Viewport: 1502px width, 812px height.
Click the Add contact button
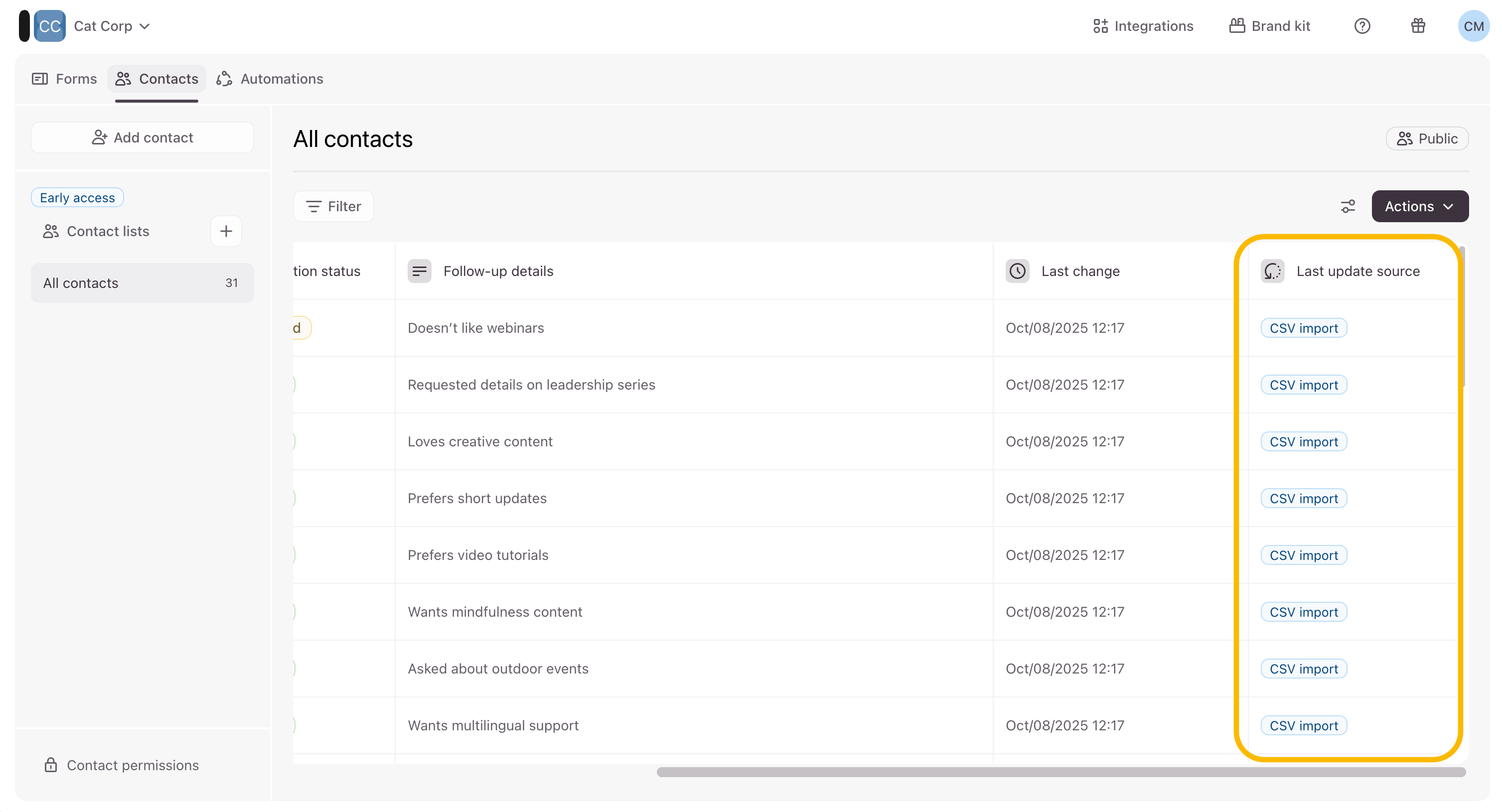click(x=142, y=137)
